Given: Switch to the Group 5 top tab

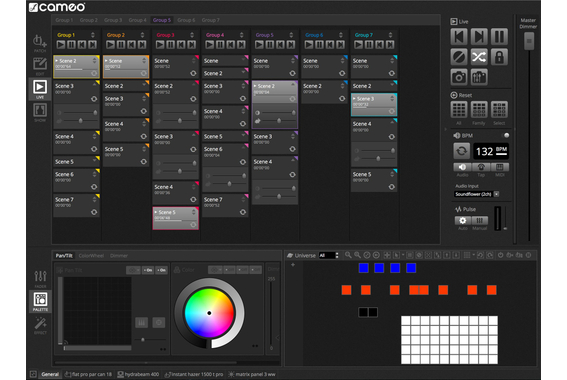Looking at the screenshot, I should (x=162, y=20).
